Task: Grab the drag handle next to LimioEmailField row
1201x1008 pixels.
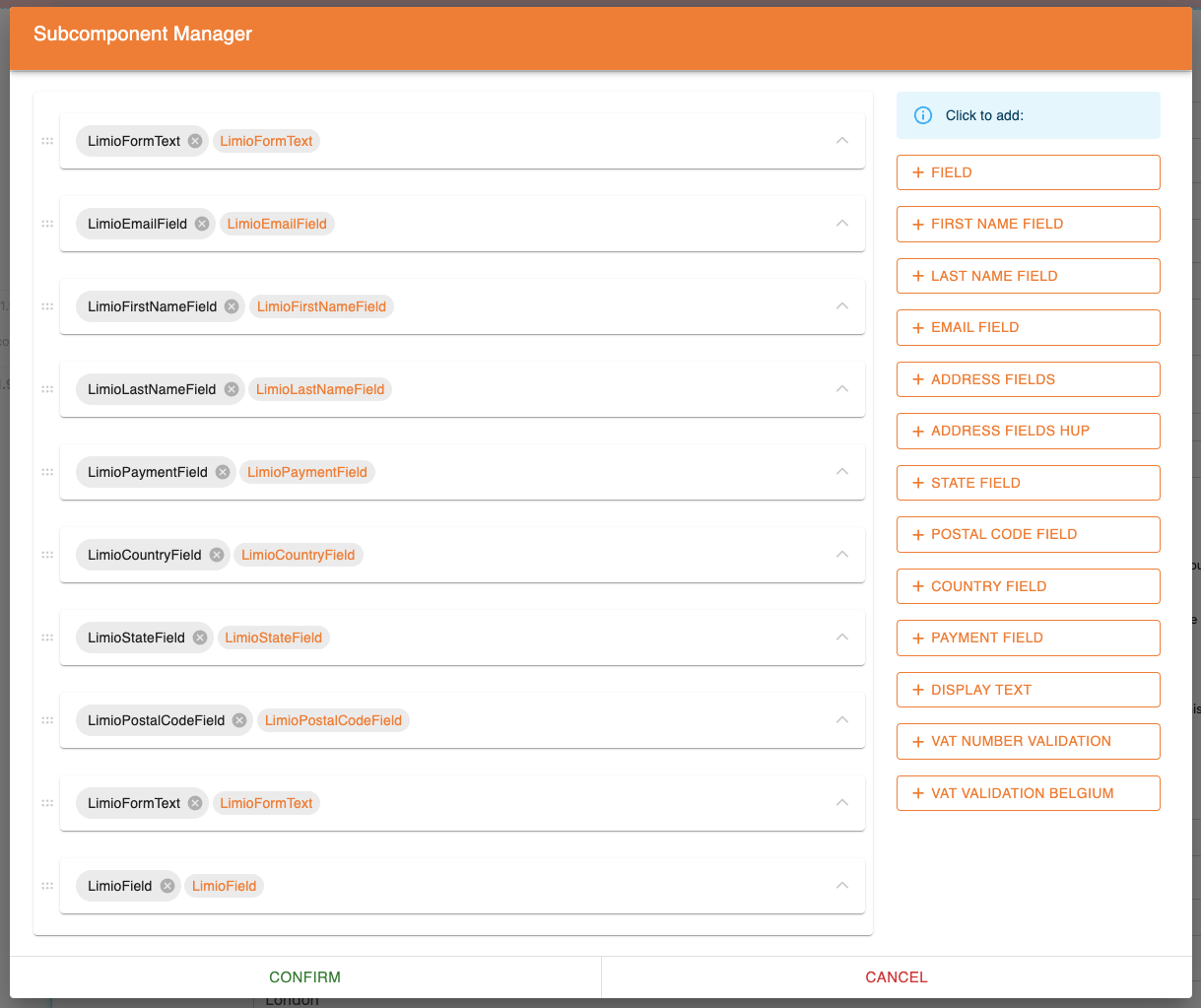Action: [47, 224]
